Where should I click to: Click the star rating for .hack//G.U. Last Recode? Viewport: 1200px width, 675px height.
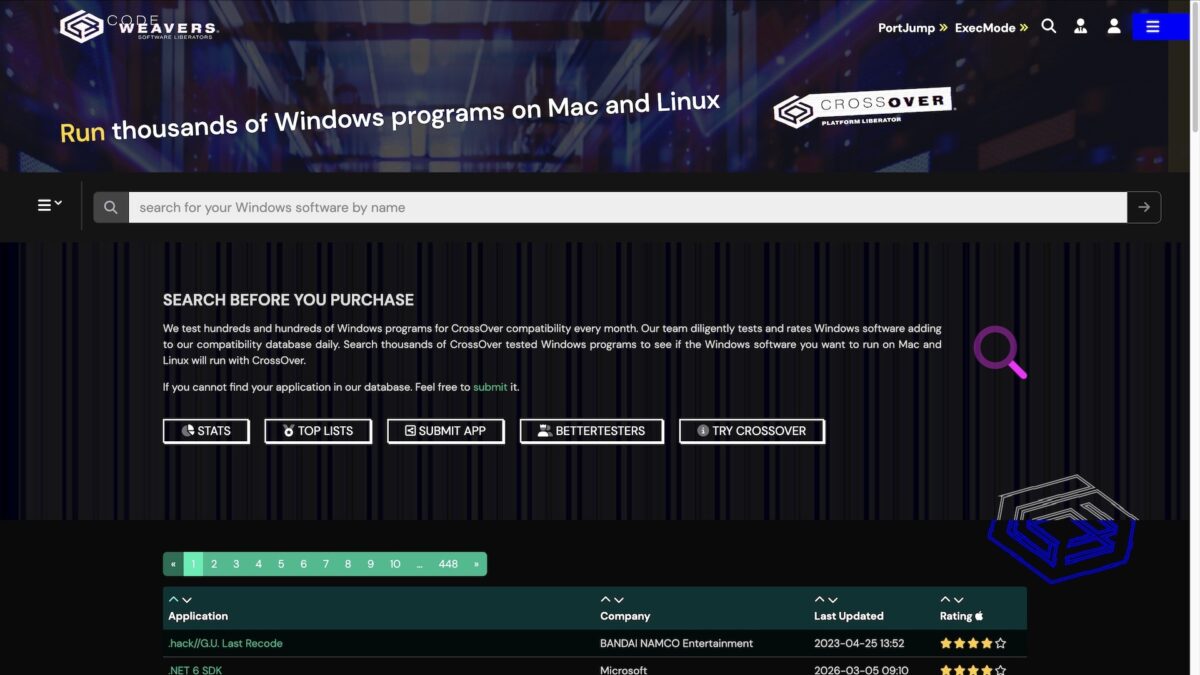point(973,643)
